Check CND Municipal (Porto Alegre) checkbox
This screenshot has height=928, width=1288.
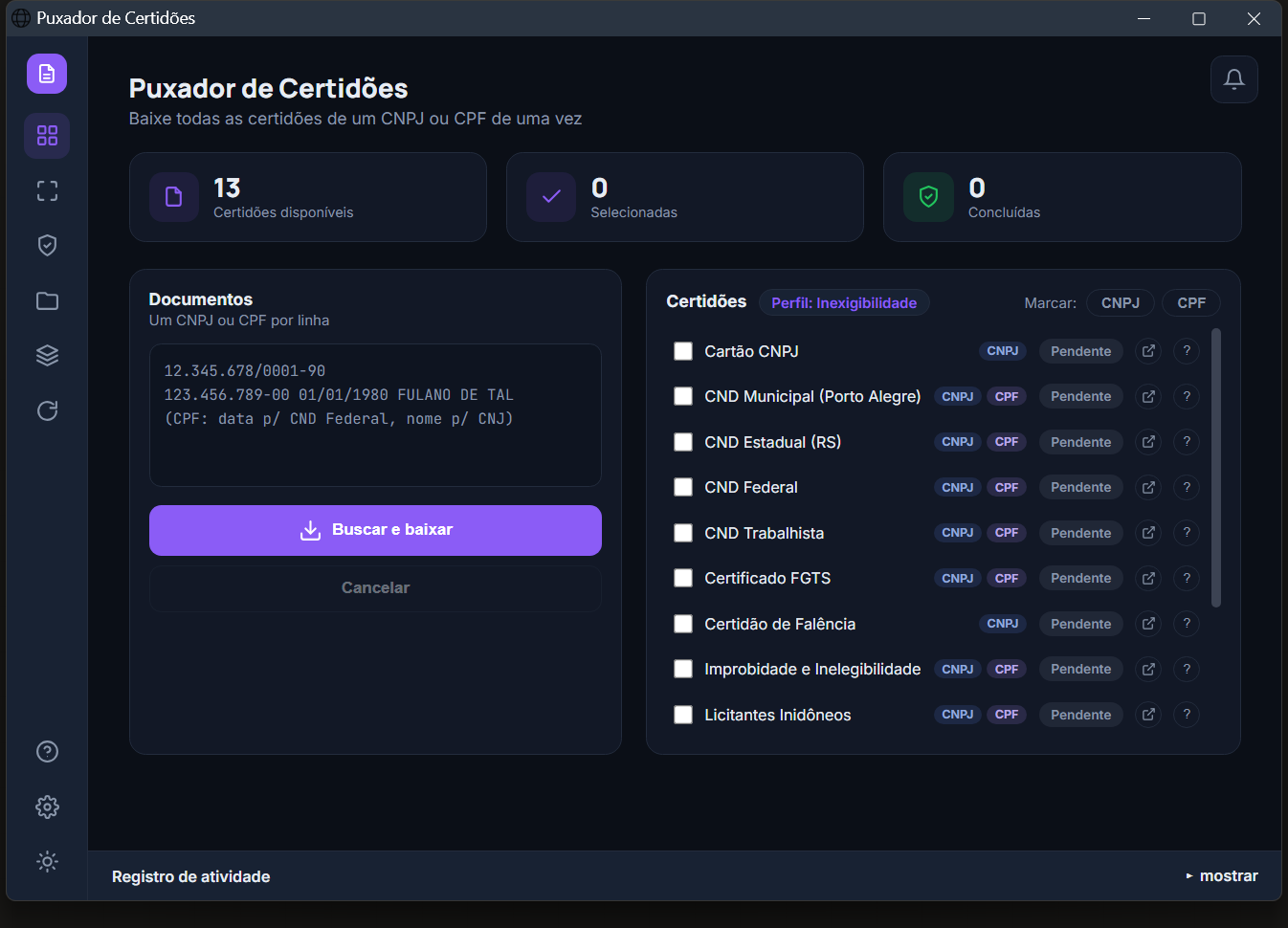(x=683, y=396)
